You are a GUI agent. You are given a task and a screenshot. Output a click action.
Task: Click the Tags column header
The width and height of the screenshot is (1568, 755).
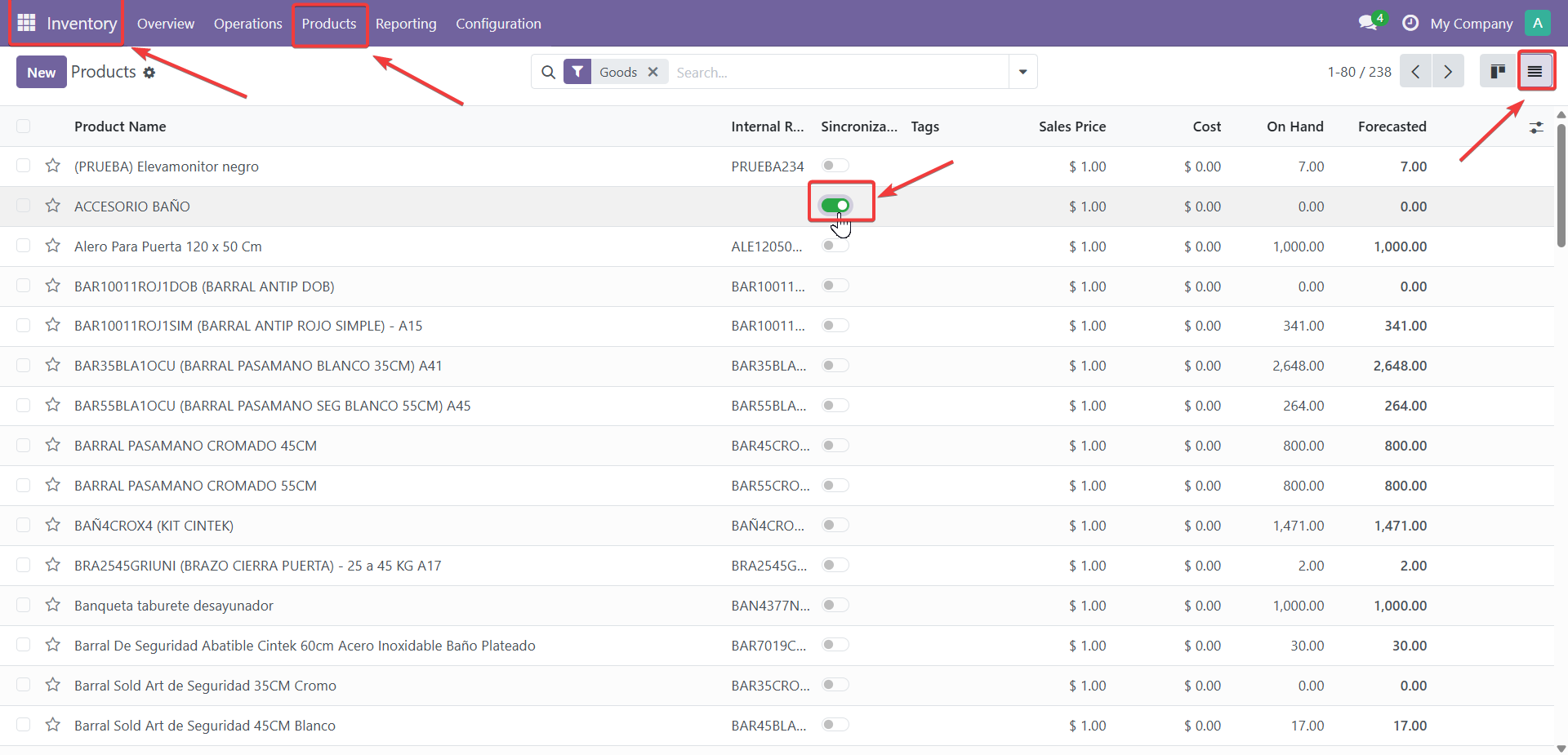coord(924,127)
